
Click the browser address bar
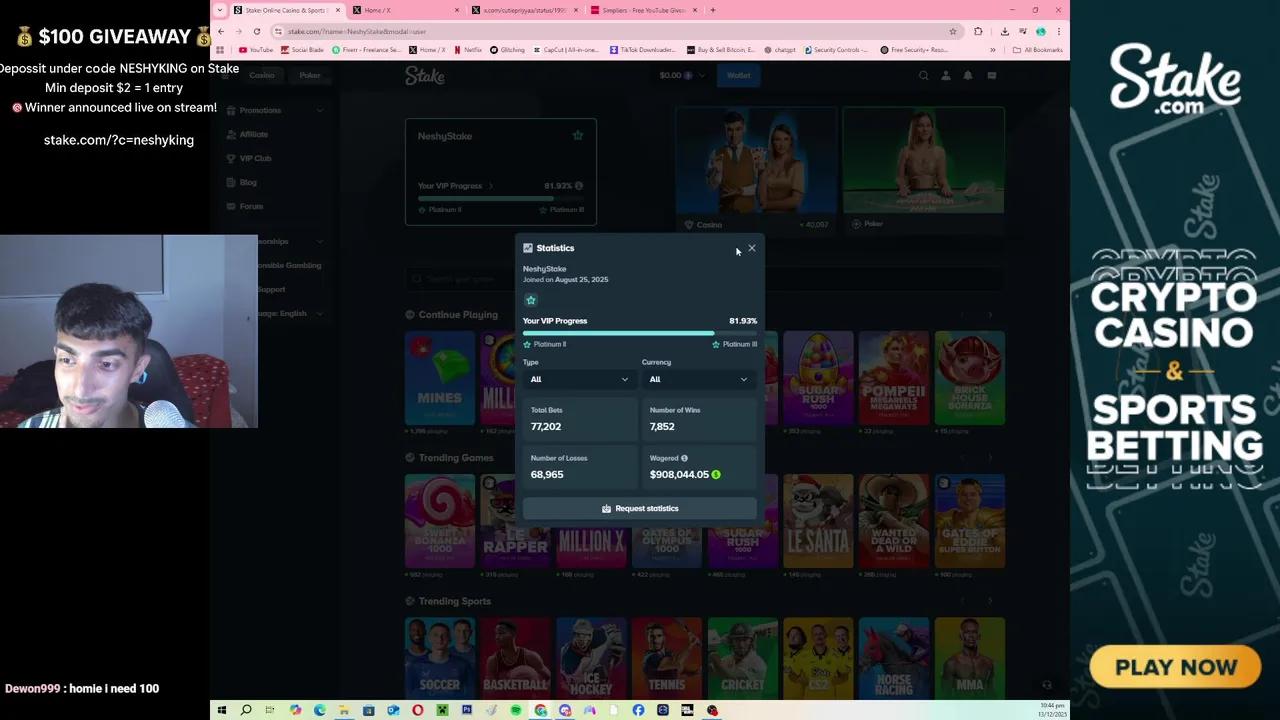coord(500,31)
